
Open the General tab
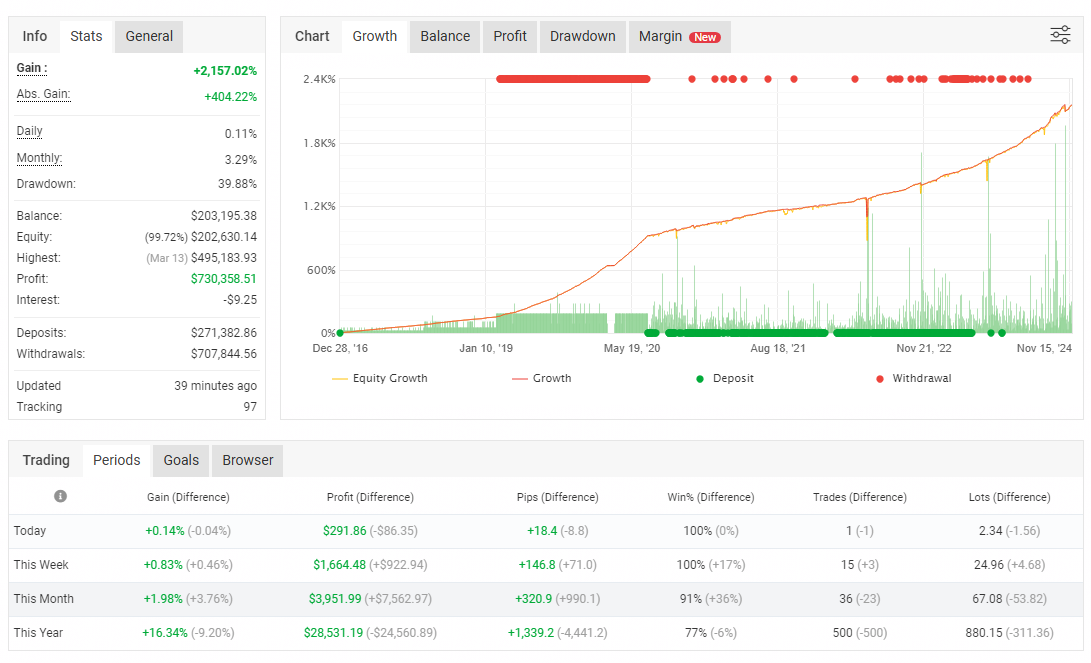149,36
